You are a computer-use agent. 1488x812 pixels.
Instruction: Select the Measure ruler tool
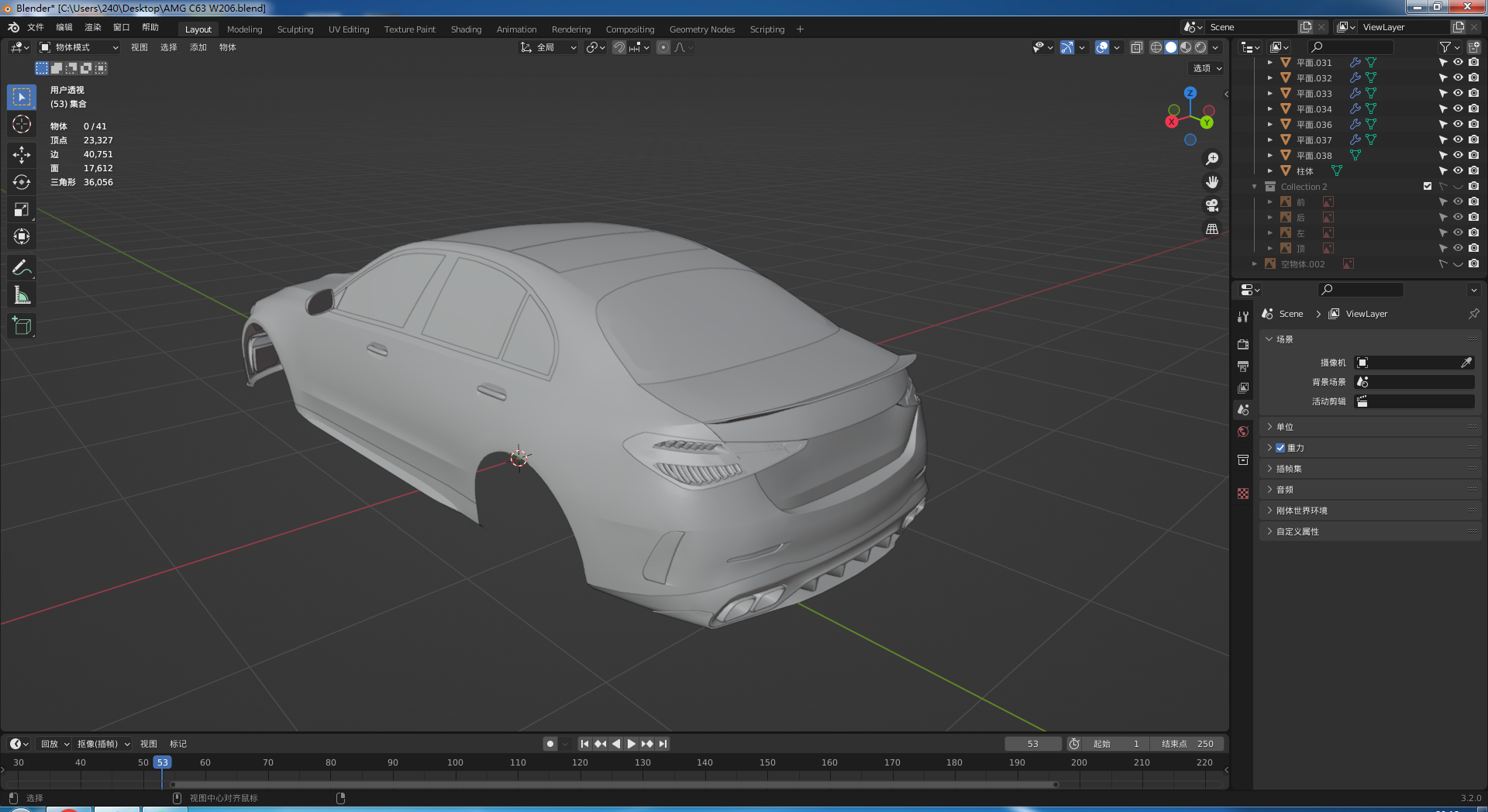point(22,296)
